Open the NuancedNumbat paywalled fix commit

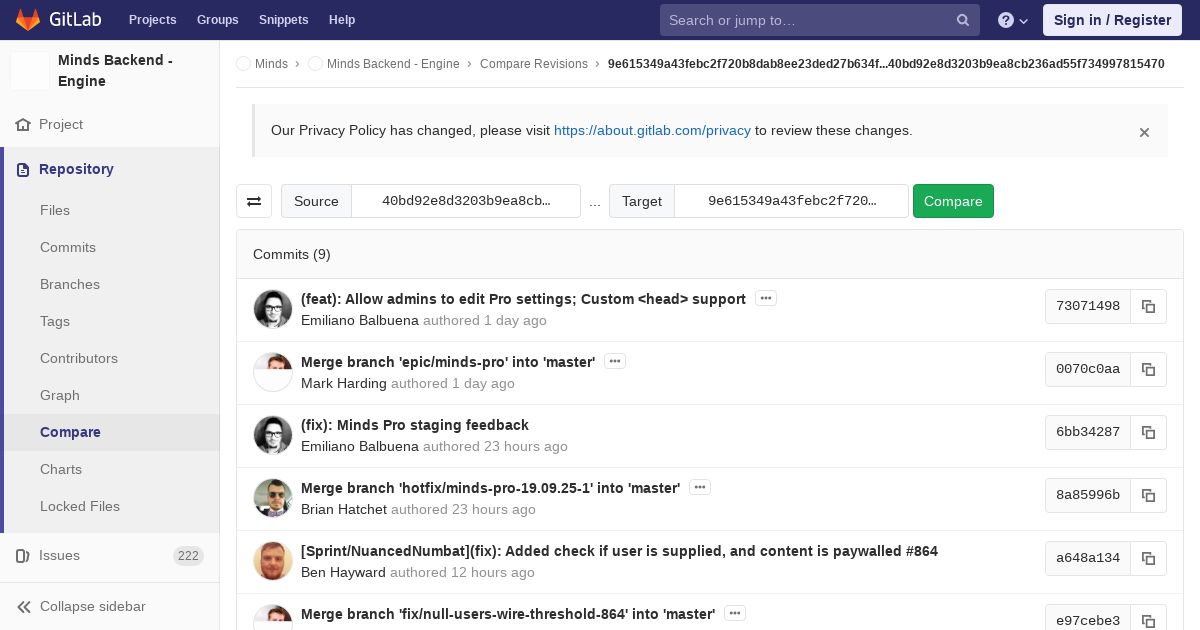pos(619,551)
